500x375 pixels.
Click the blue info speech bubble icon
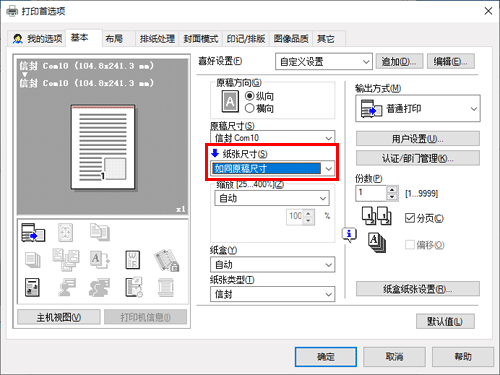(349, 234)
